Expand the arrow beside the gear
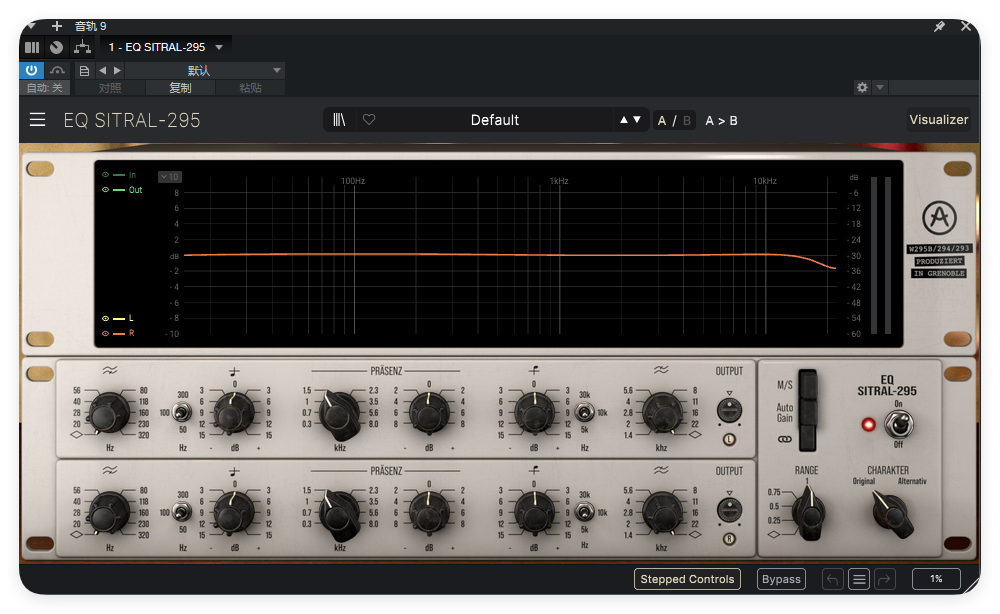Image resolution: width=1000 pixels, height=614 pixels. point(879,87)
